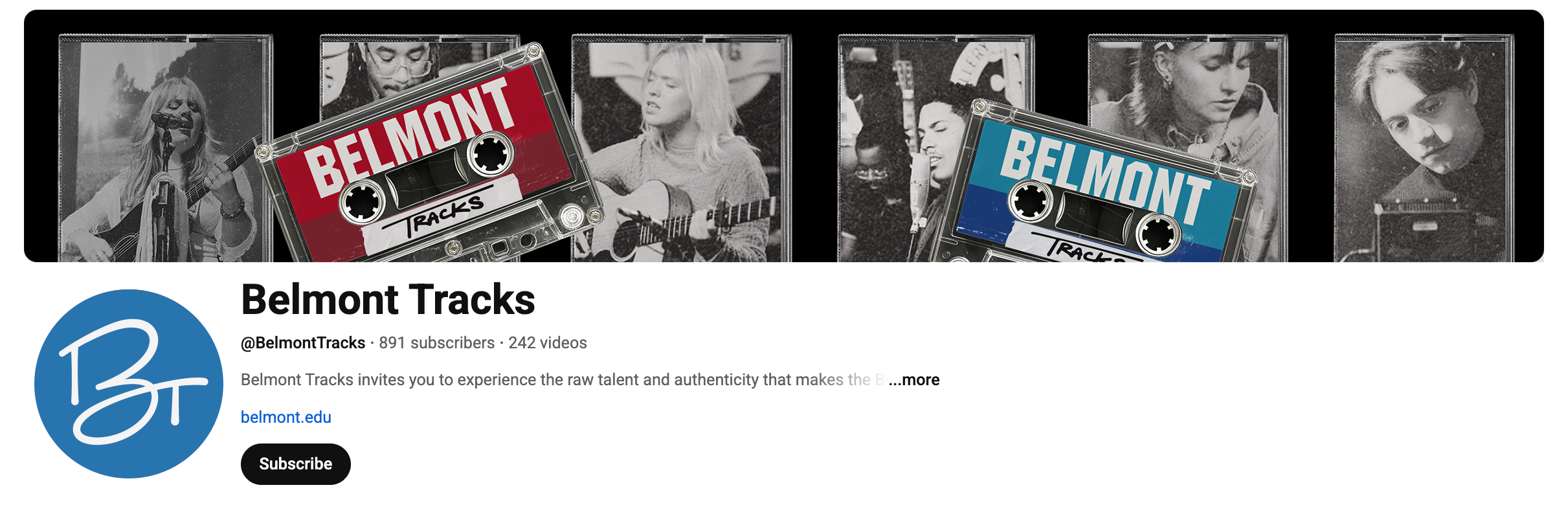Viewport: 1568px width, 505px height.
Task: Click the Belmont Tracks BT channel avatar
Action: 129,383
